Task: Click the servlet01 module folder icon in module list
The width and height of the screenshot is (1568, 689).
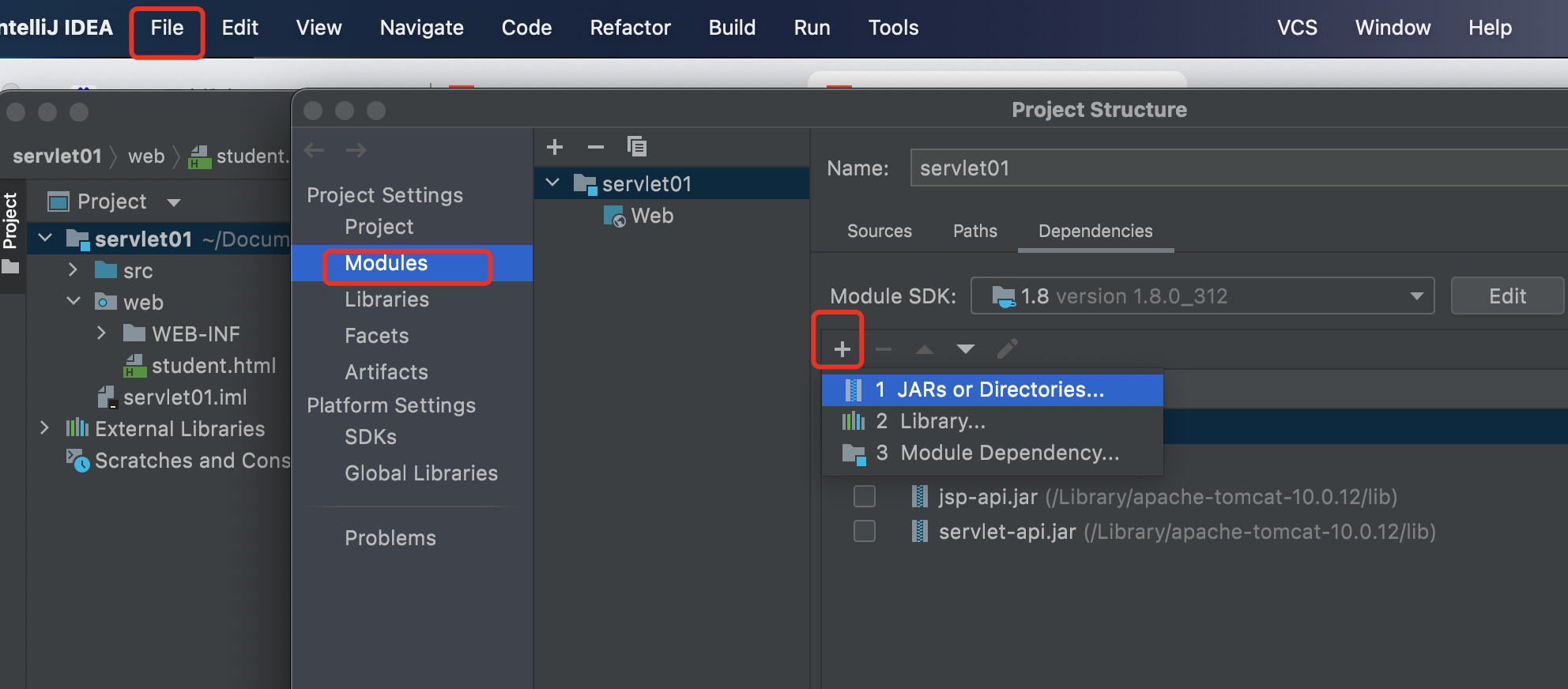Action: click(585, 184)
